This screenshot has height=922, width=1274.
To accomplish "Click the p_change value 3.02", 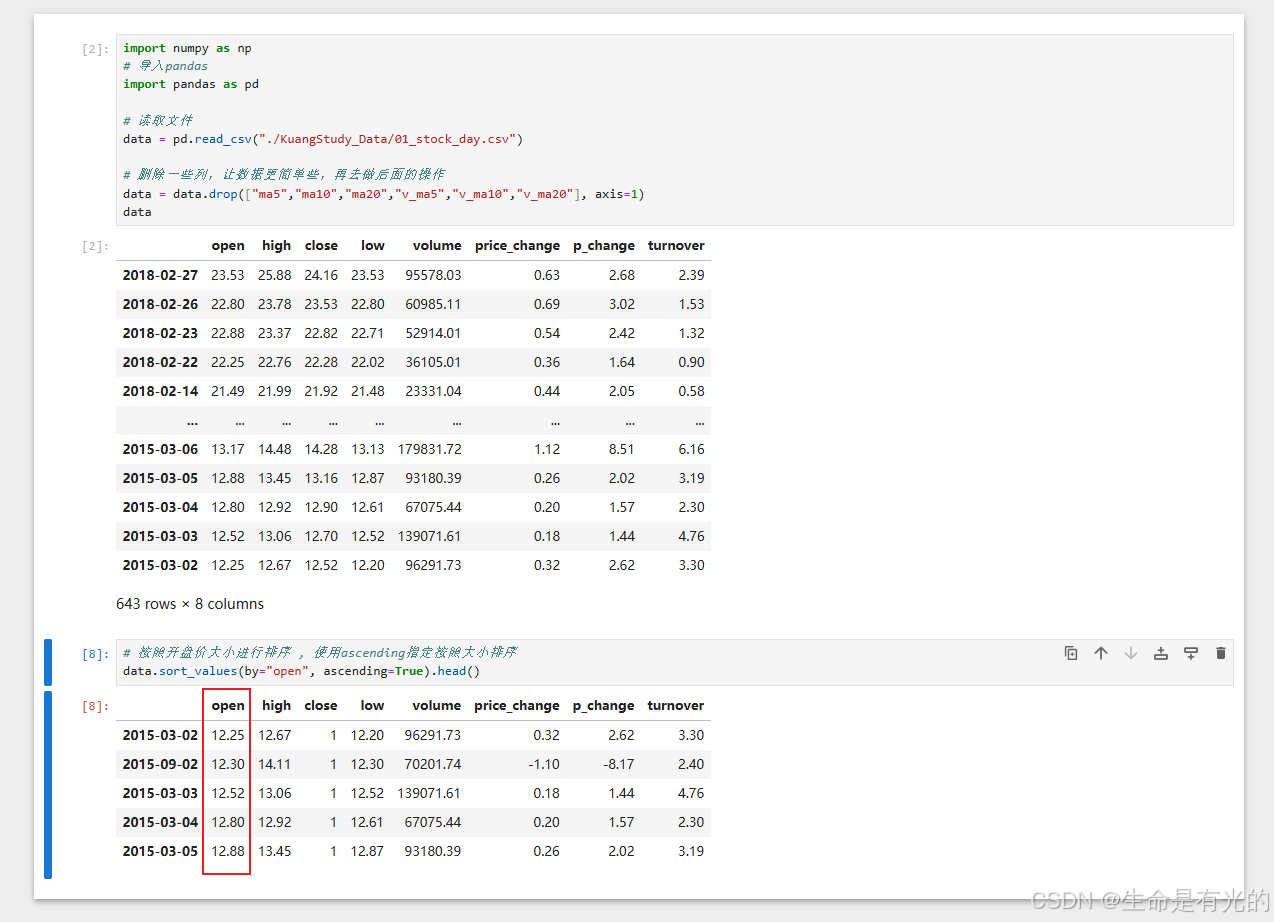I will pyautogui.click(x=621, y=304).
